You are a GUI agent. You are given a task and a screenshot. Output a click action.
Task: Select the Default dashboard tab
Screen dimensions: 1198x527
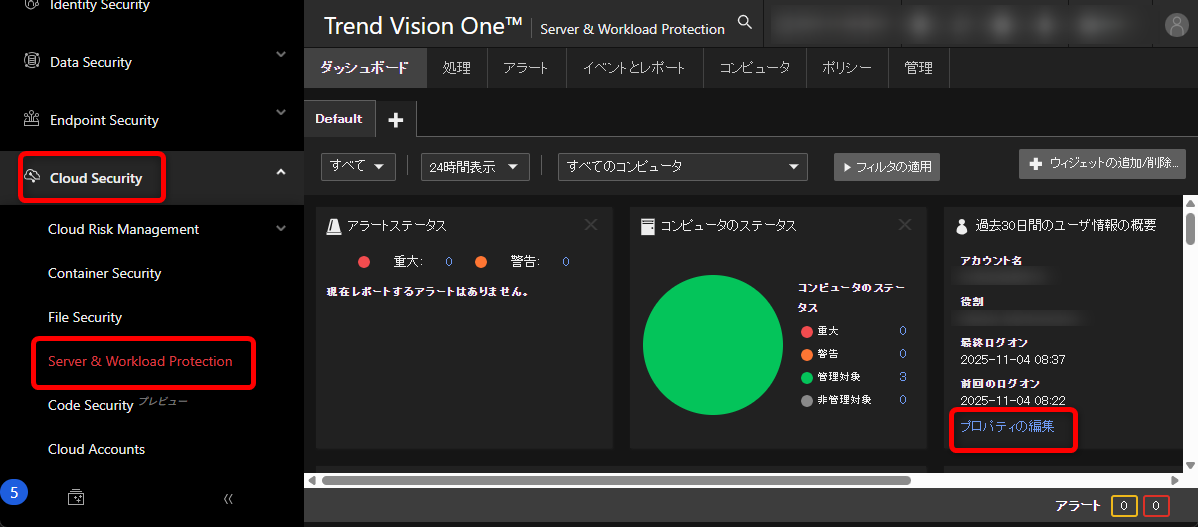coord(339,119)
